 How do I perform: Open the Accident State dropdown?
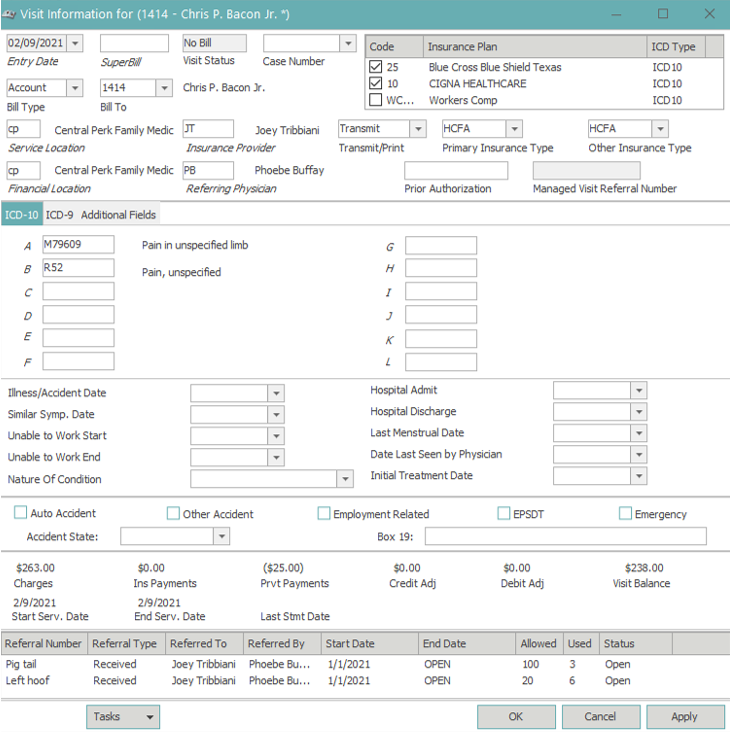[221, 537]
